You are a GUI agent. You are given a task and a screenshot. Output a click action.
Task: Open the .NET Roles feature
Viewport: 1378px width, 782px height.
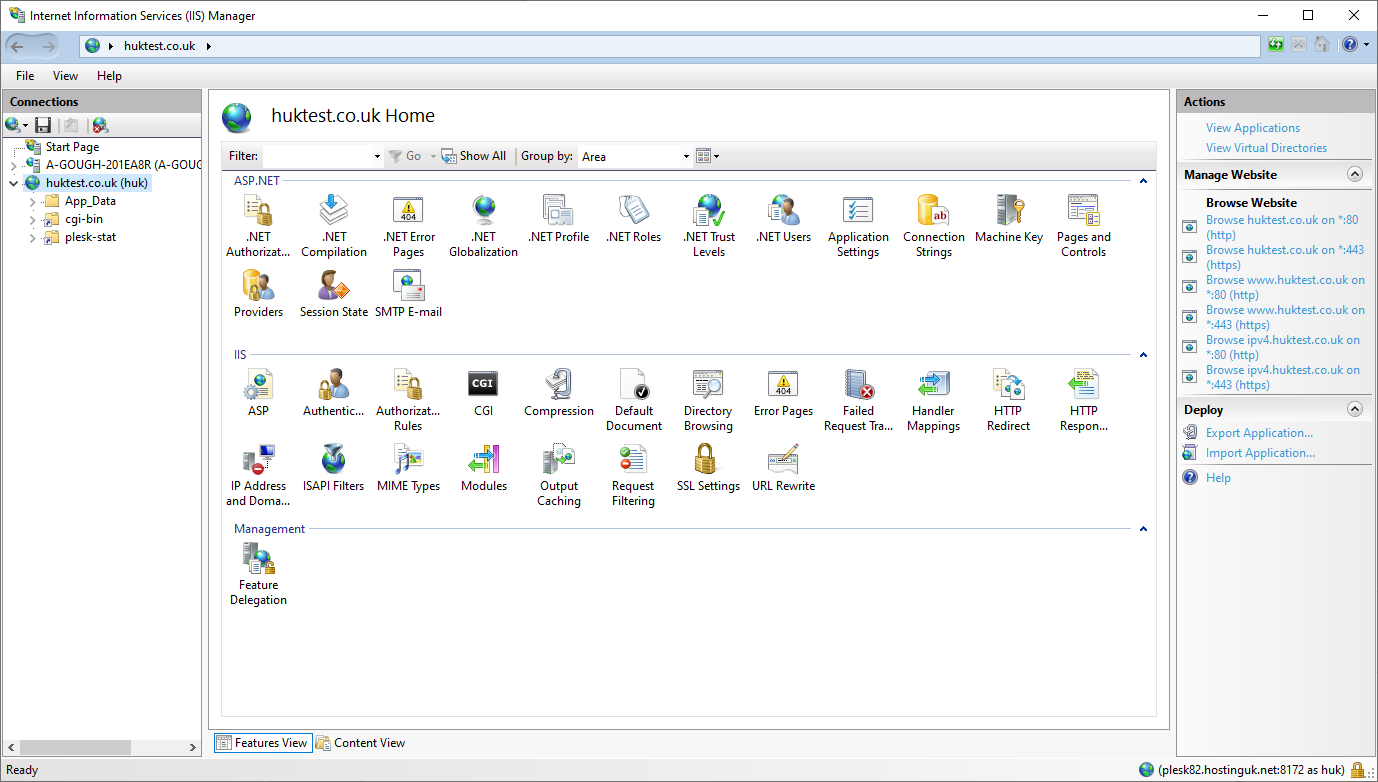[634, 219]
